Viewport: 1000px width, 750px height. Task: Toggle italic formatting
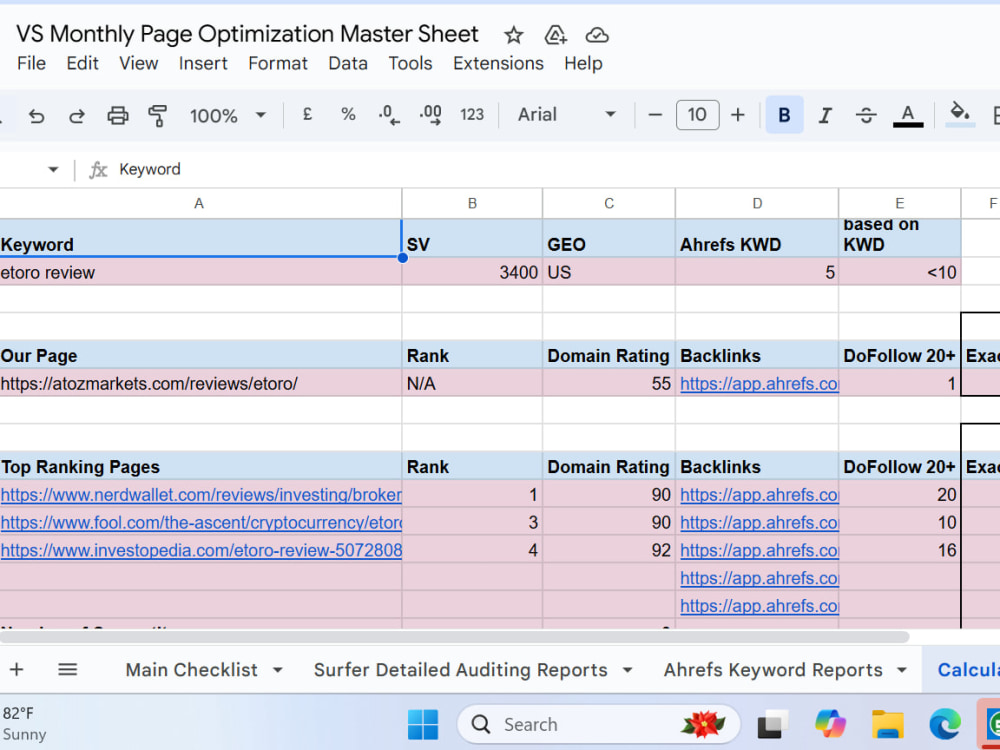point(825,115)
